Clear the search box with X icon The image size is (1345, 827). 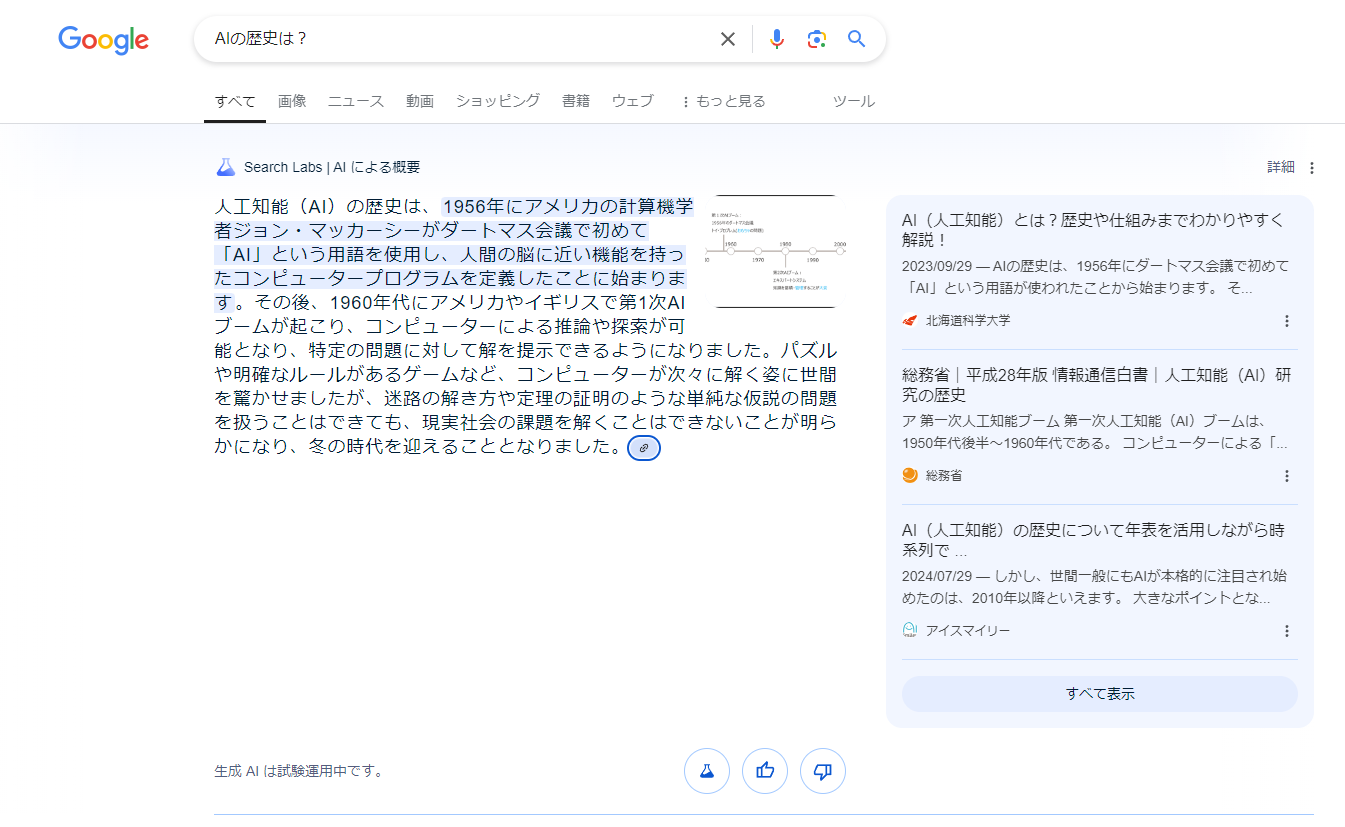point(728,39)
